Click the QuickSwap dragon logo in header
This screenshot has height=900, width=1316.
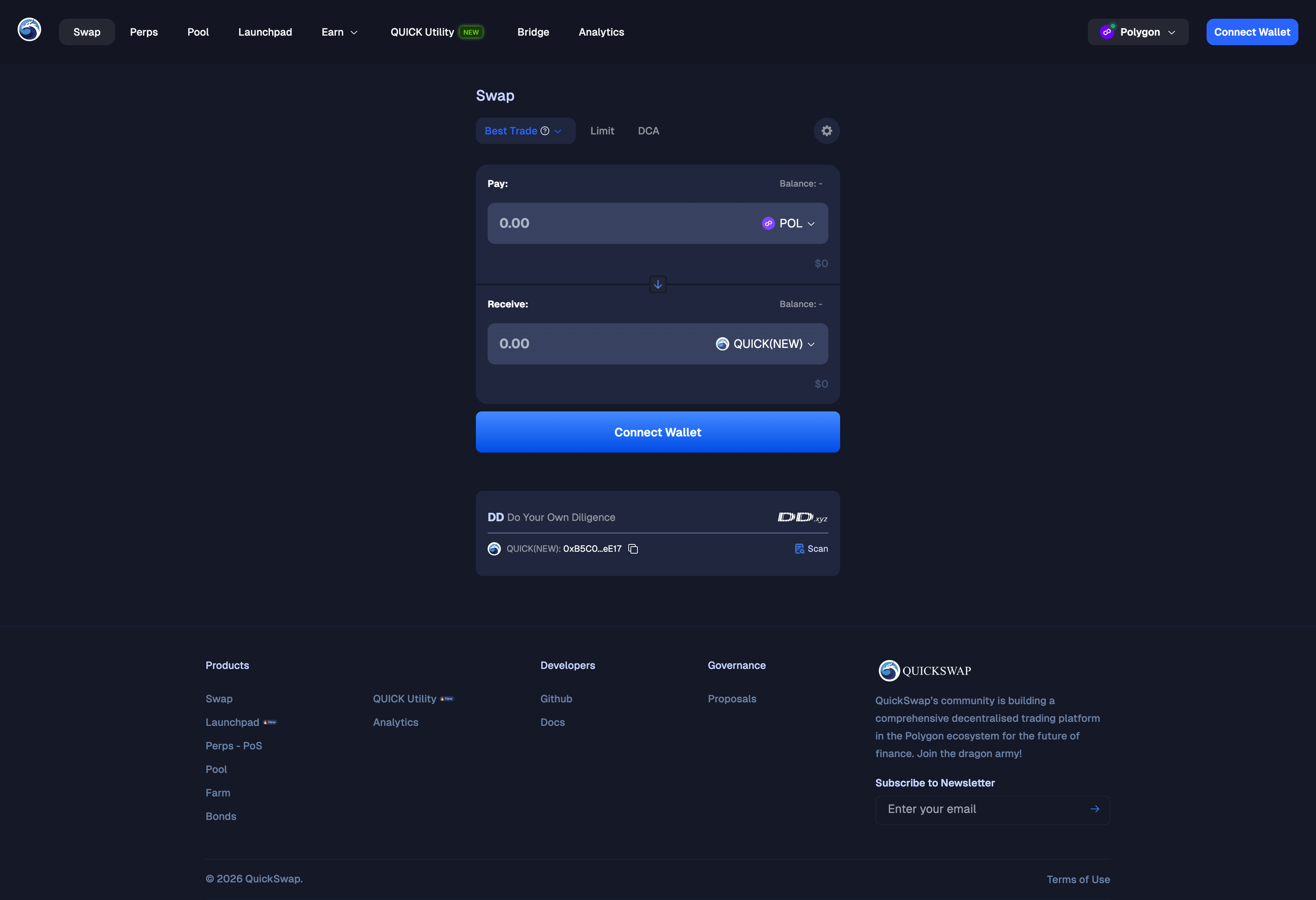[x=29, y=29]
